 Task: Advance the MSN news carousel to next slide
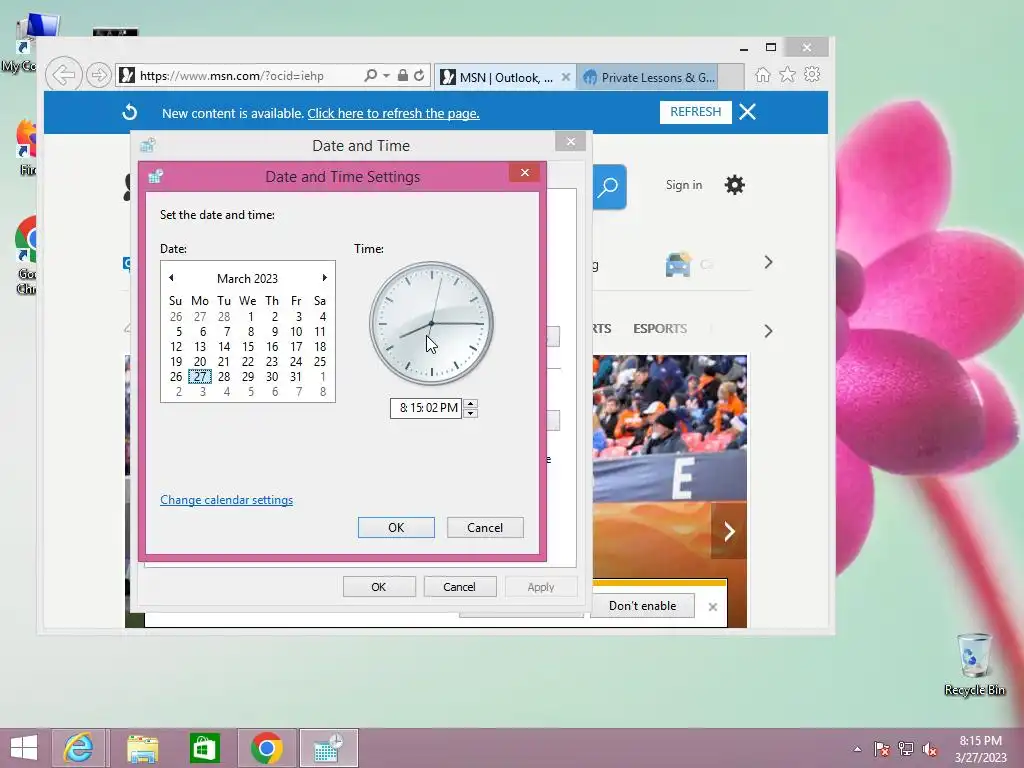point(729,531)
